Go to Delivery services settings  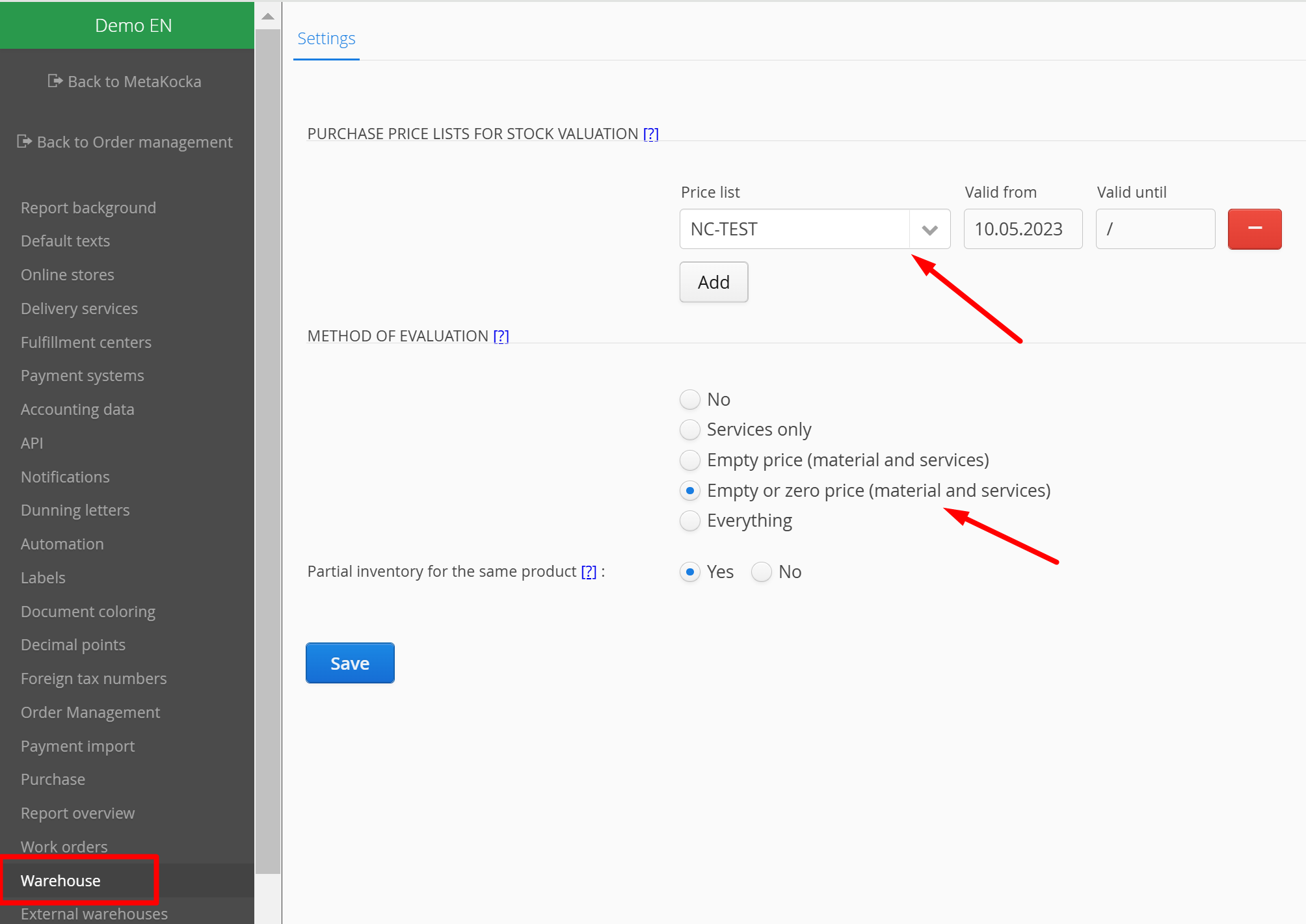point(79,308)
